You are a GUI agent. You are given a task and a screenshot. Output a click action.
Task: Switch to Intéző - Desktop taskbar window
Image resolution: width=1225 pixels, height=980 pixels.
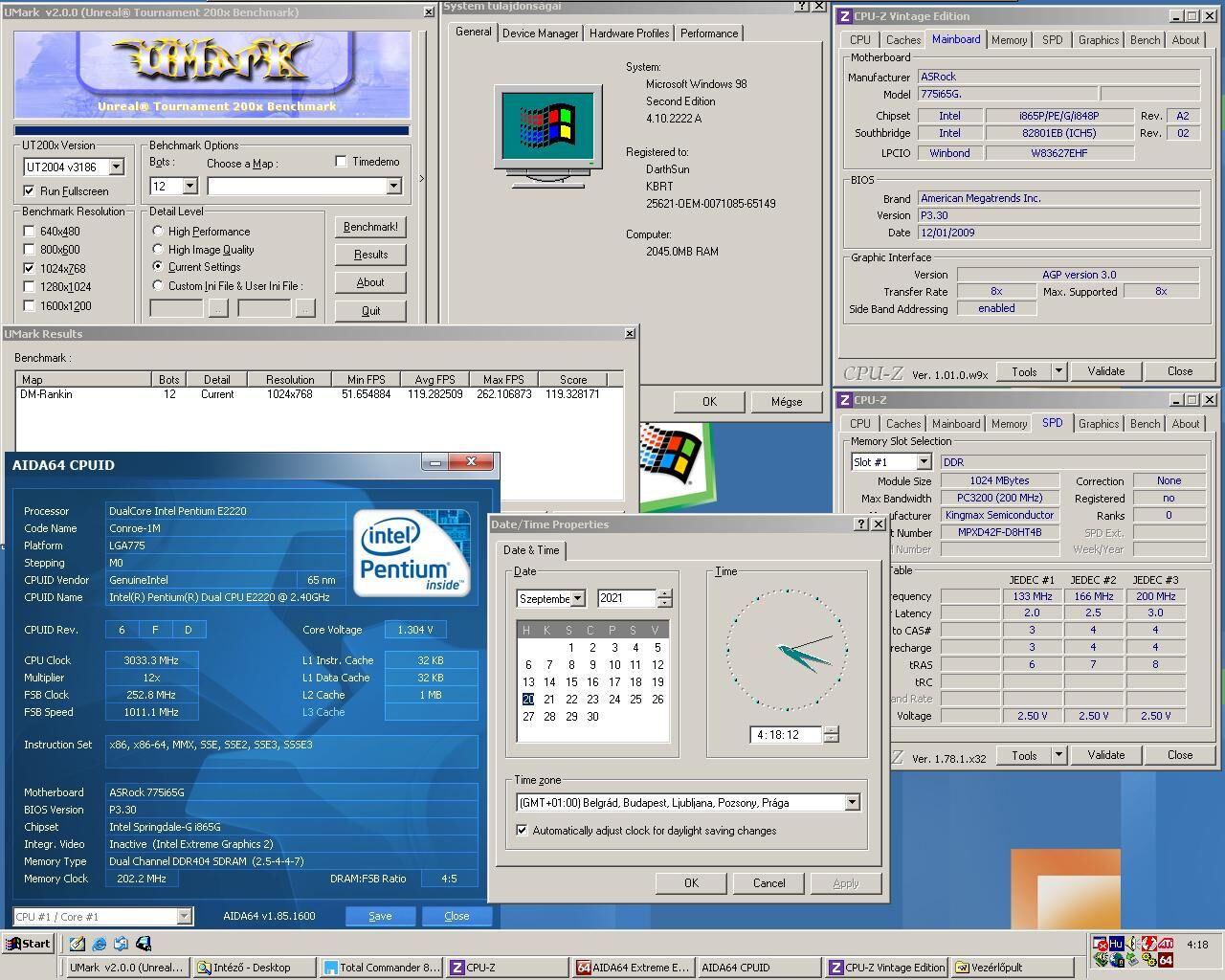[253, 968]
